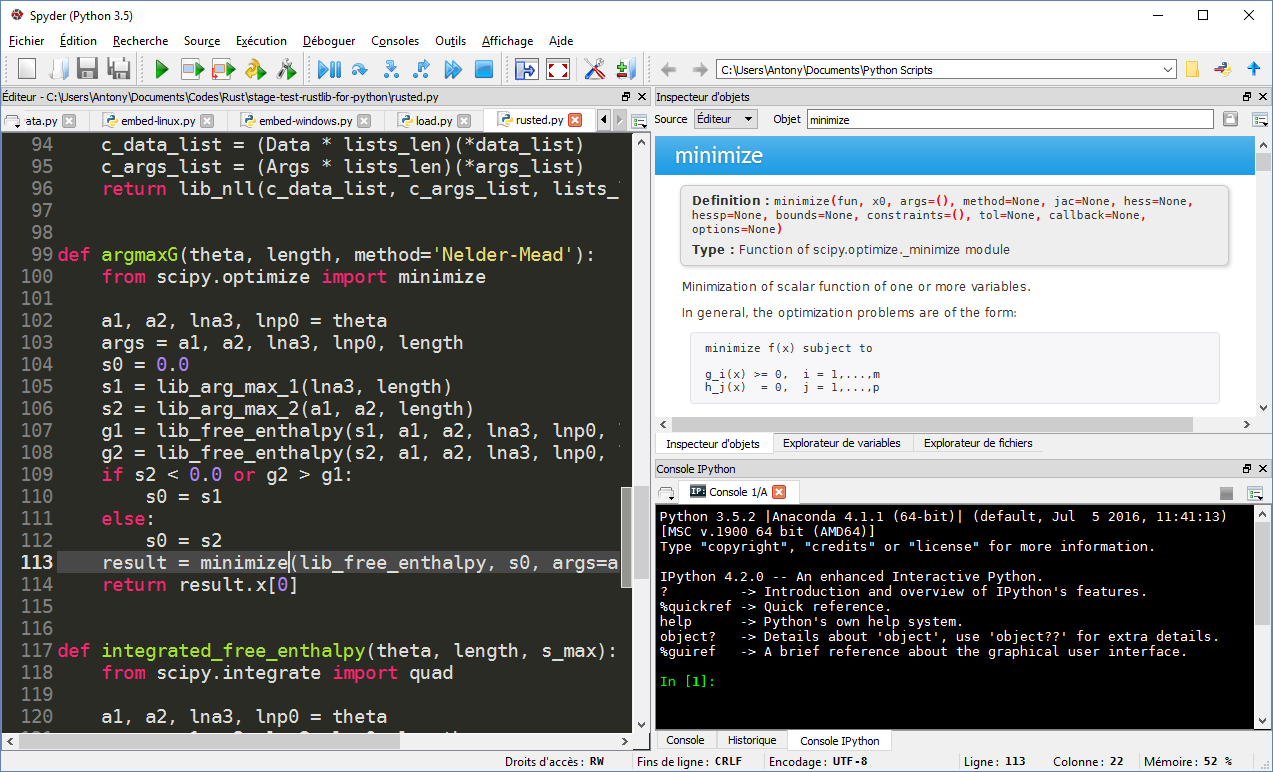Set working directory to current Python path
The width and height of the screenshot is (1273, 772).
point(1221,69)
